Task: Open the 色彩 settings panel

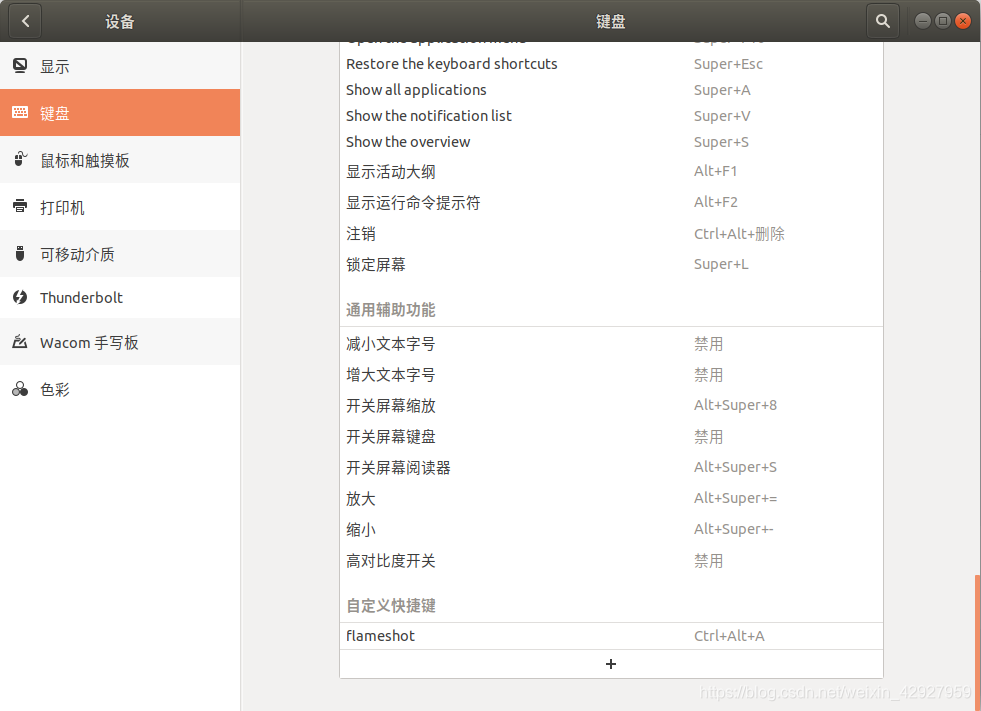Action: [120, 389]
